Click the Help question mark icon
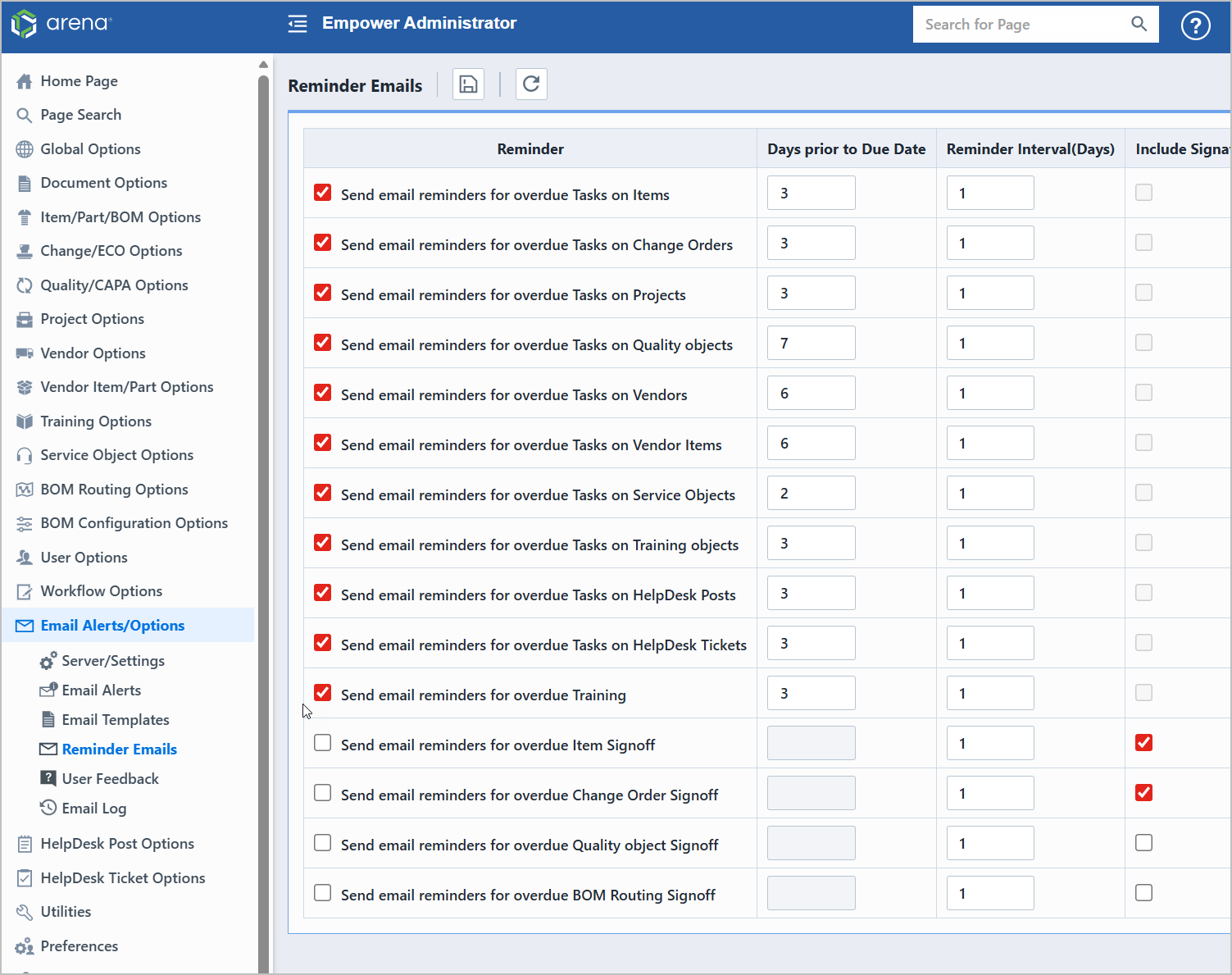Image resolution: width=1232 pixels, height=975 pixels. tap(1195, 25)
